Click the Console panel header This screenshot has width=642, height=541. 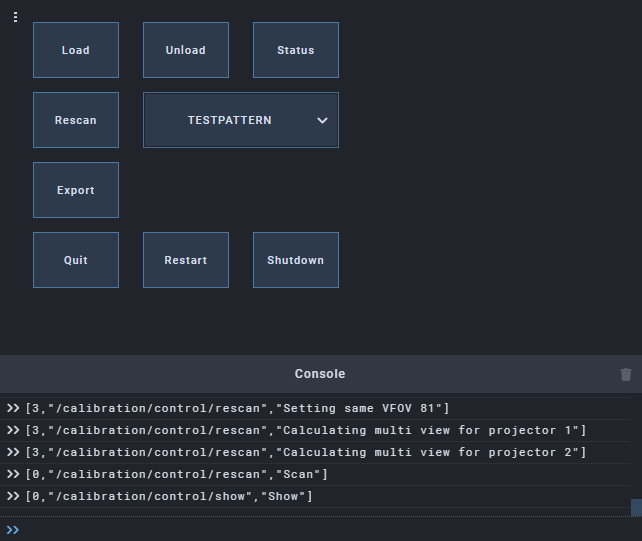coord(320,374)
